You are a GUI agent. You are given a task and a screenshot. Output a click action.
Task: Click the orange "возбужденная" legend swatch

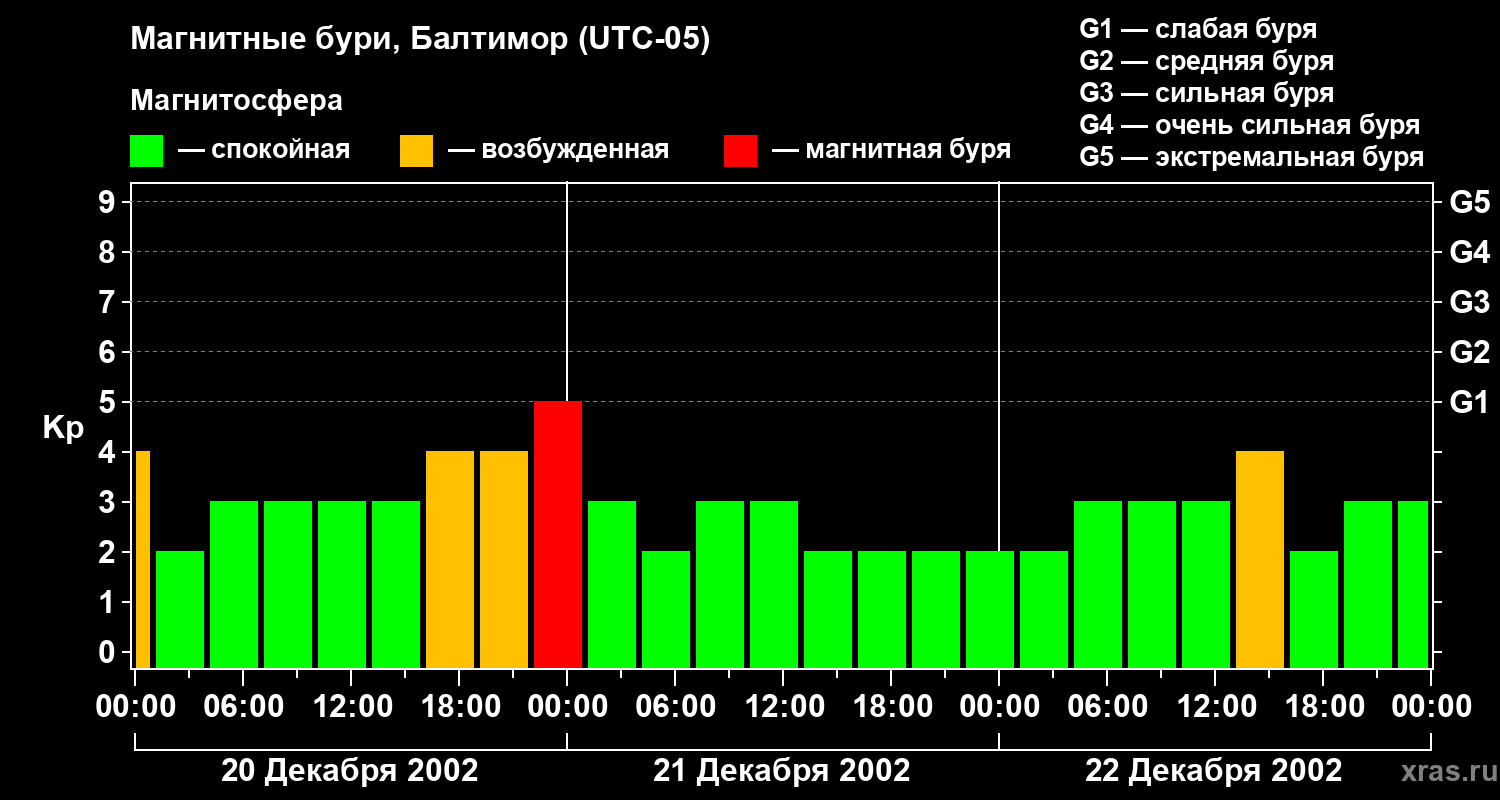[416, 151]
